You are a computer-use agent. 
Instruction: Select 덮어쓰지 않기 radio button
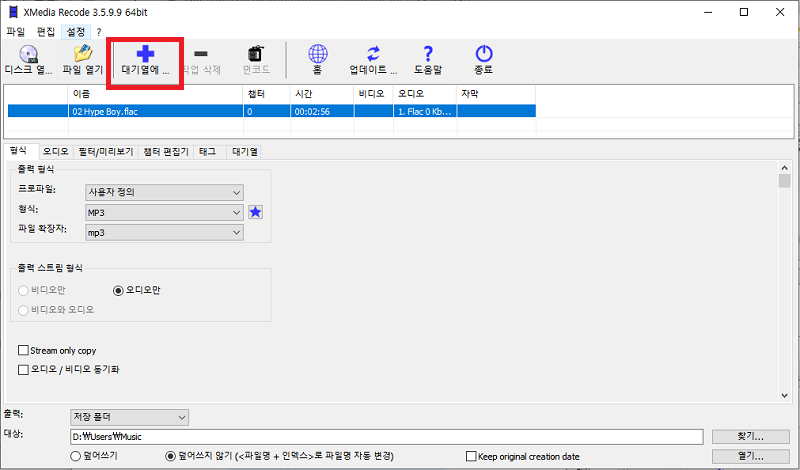(170, 456)
